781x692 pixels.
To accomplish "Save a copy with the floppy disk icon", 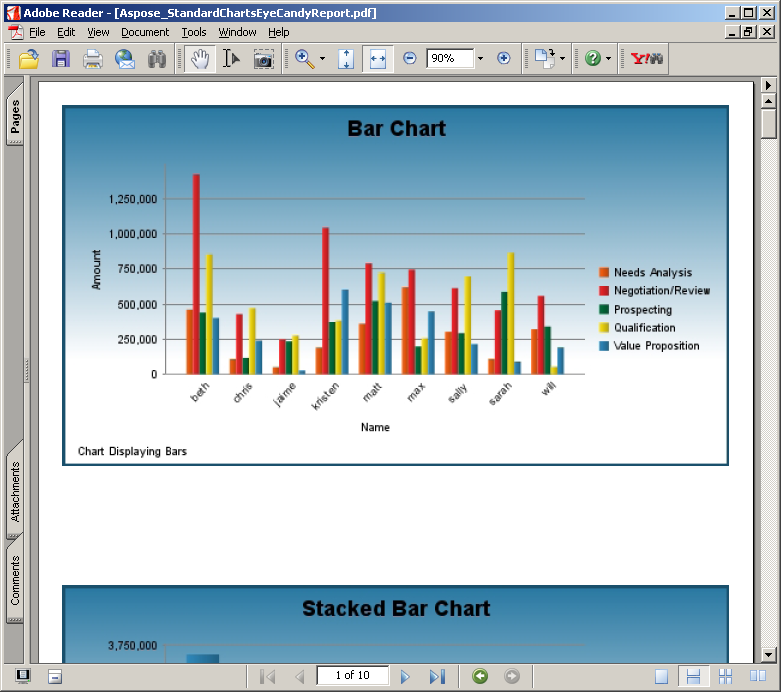I will point(61,59).
